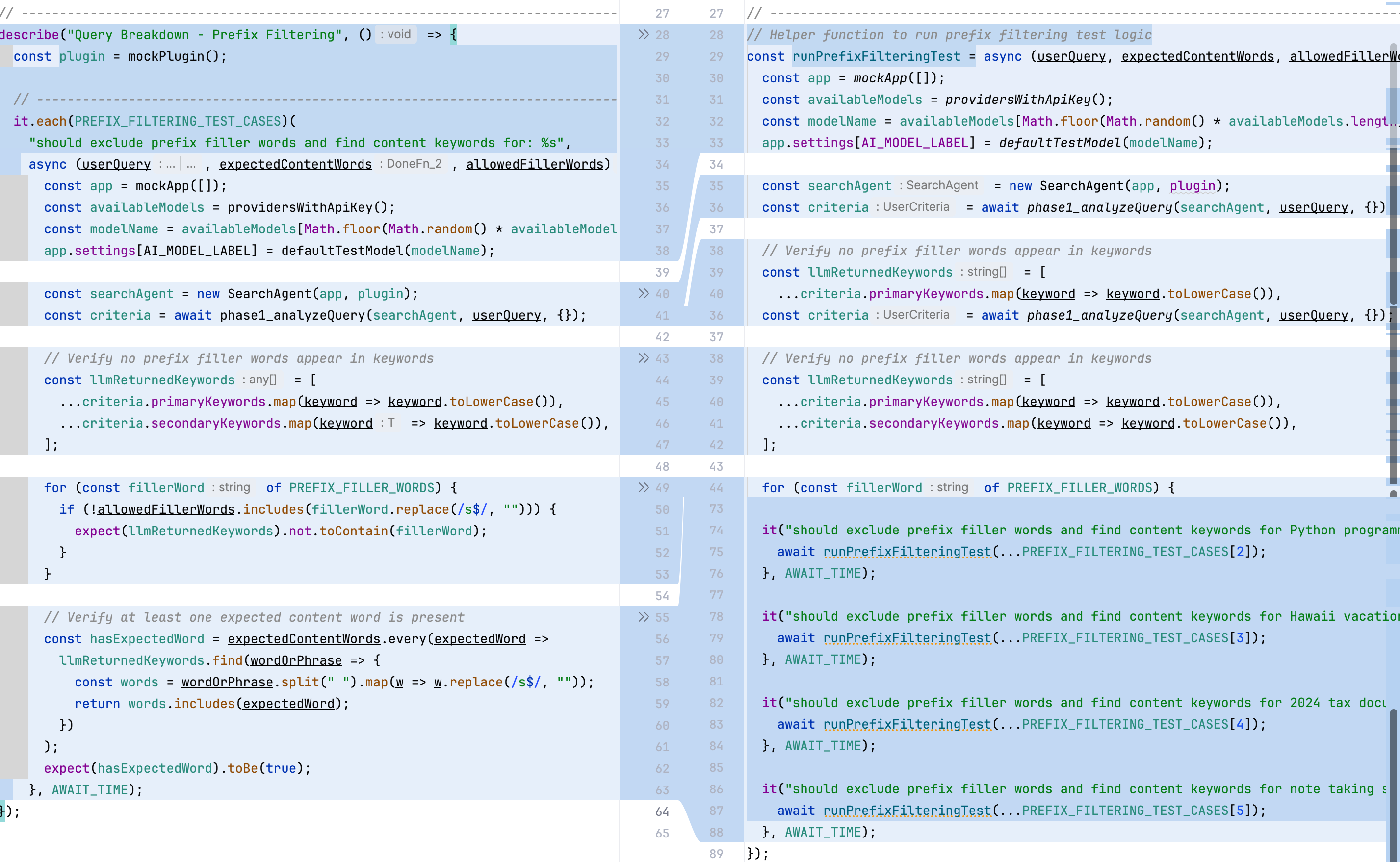Click the AWAIT_TIME constant on left line 63
1400x862 pixels.
tap(90, 789)
